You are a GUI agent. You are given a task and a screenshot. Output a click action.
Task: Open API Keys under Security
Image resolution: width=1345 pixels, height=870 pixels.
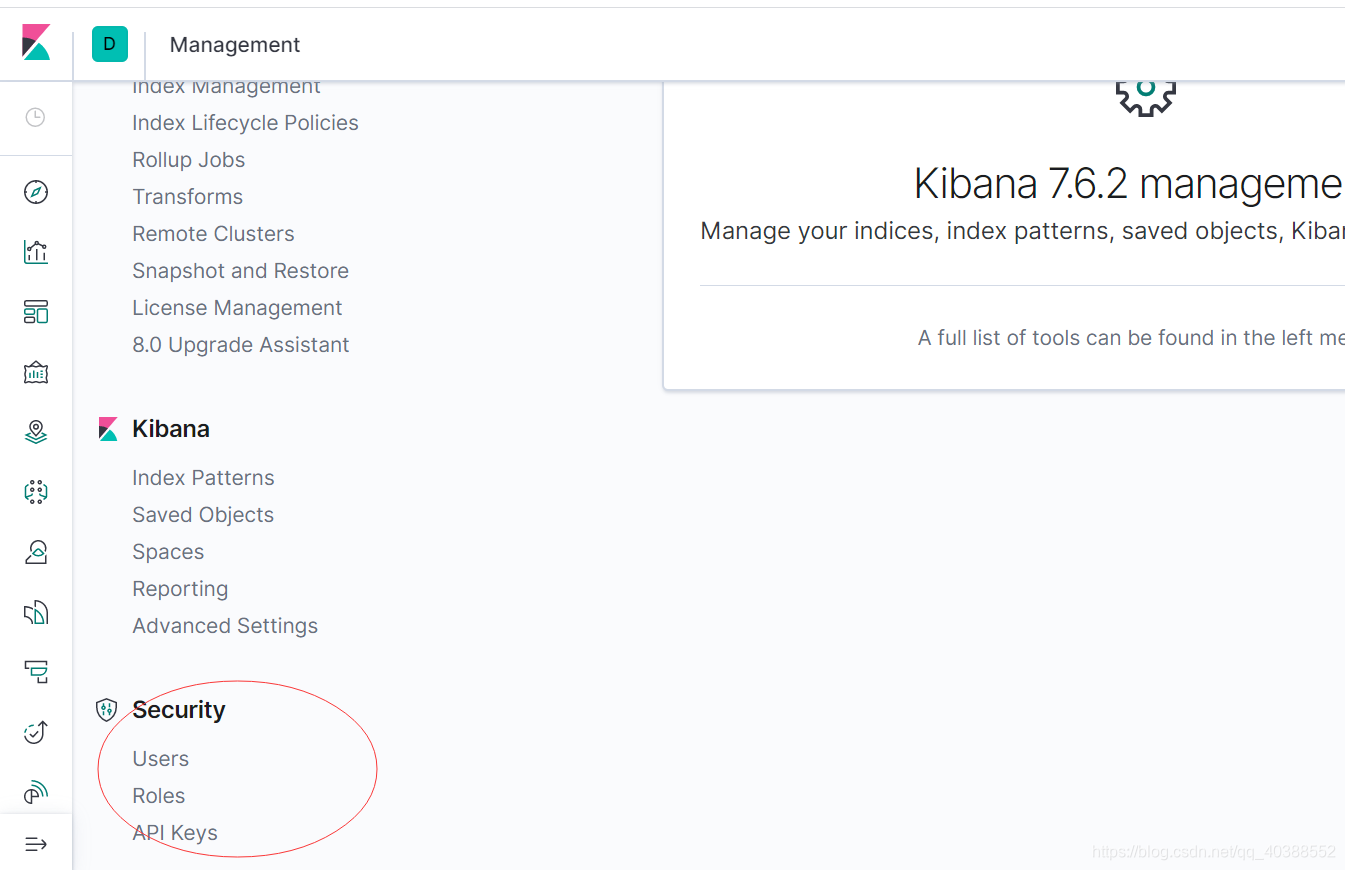point(175,833)
